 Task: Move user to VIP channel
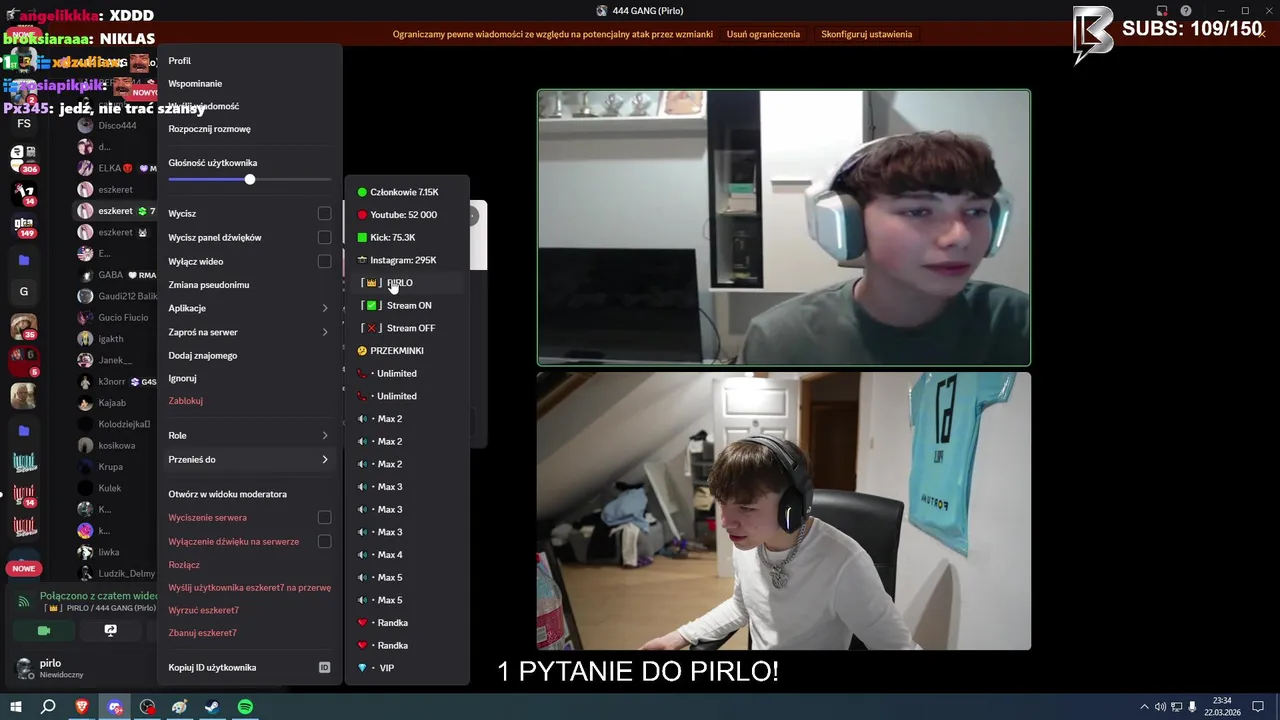tap(407, 668)
